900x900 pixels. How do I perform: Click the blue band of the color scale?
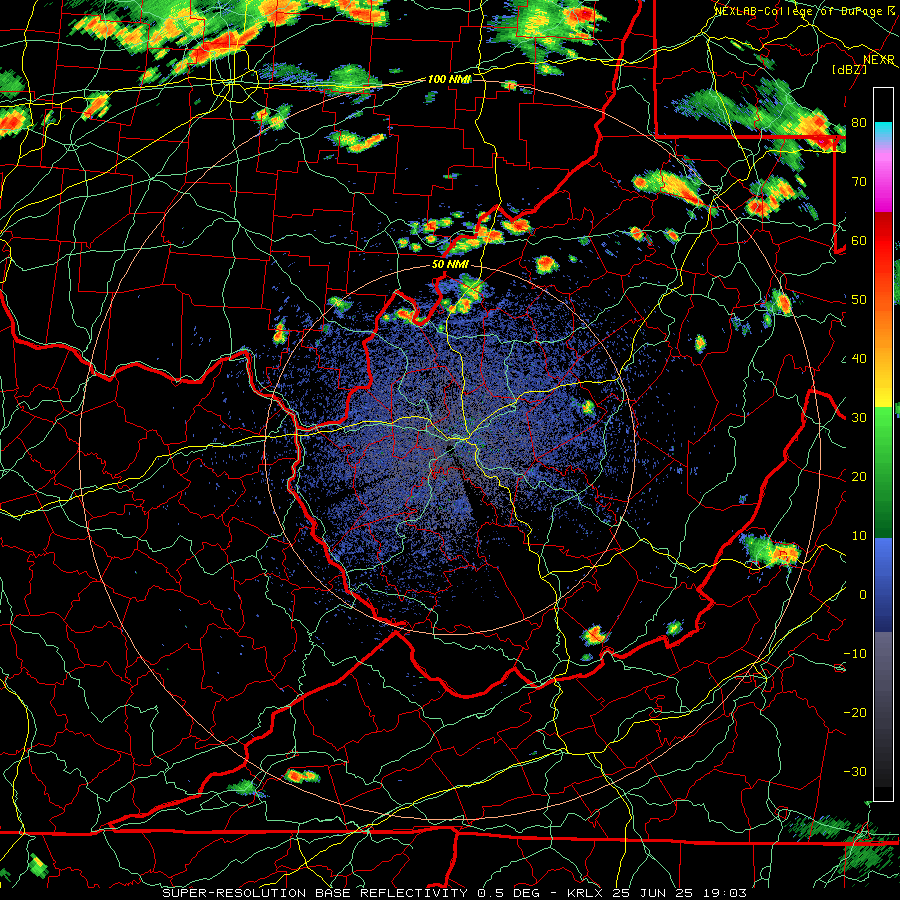[883, 584]
